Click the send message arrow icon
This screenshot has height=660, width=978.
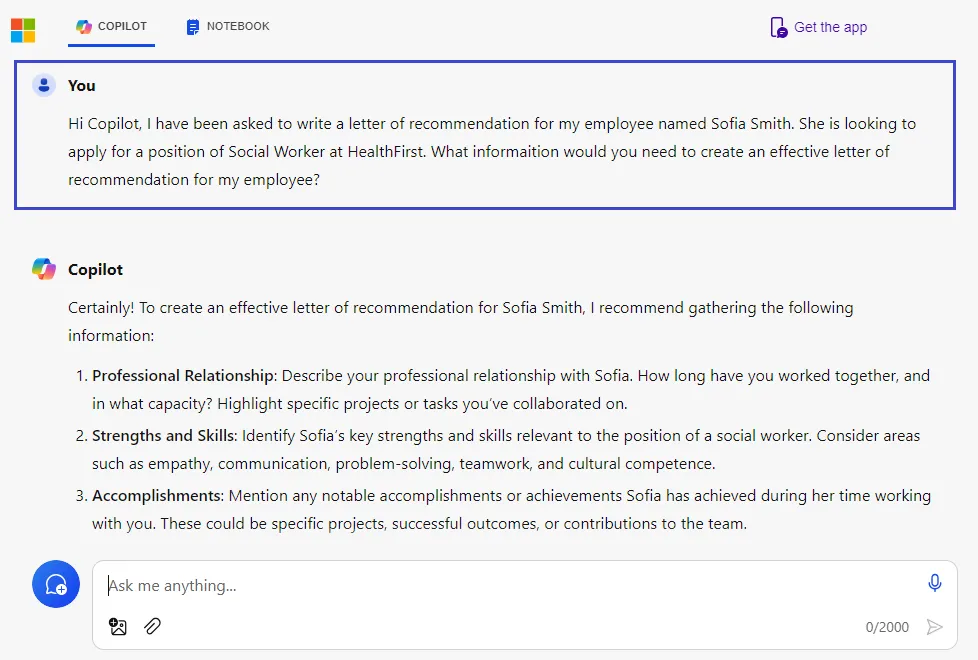[934, 626]
